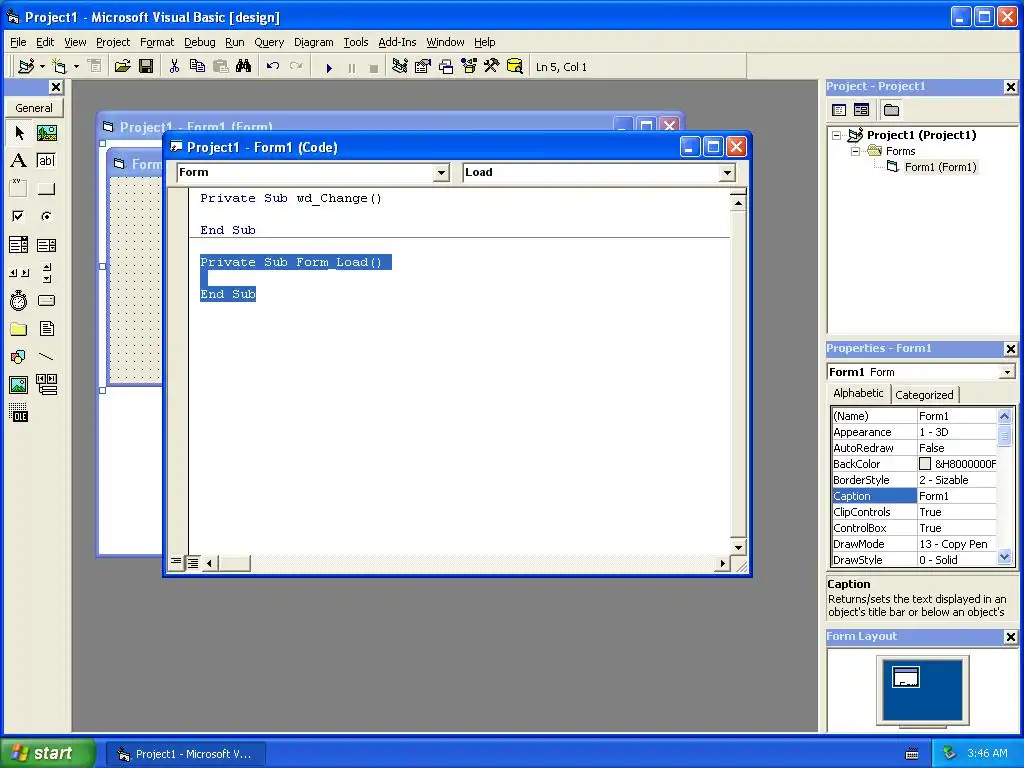Open Object Browser from the toolbar

pyautogui.click(x=469, y=66)
